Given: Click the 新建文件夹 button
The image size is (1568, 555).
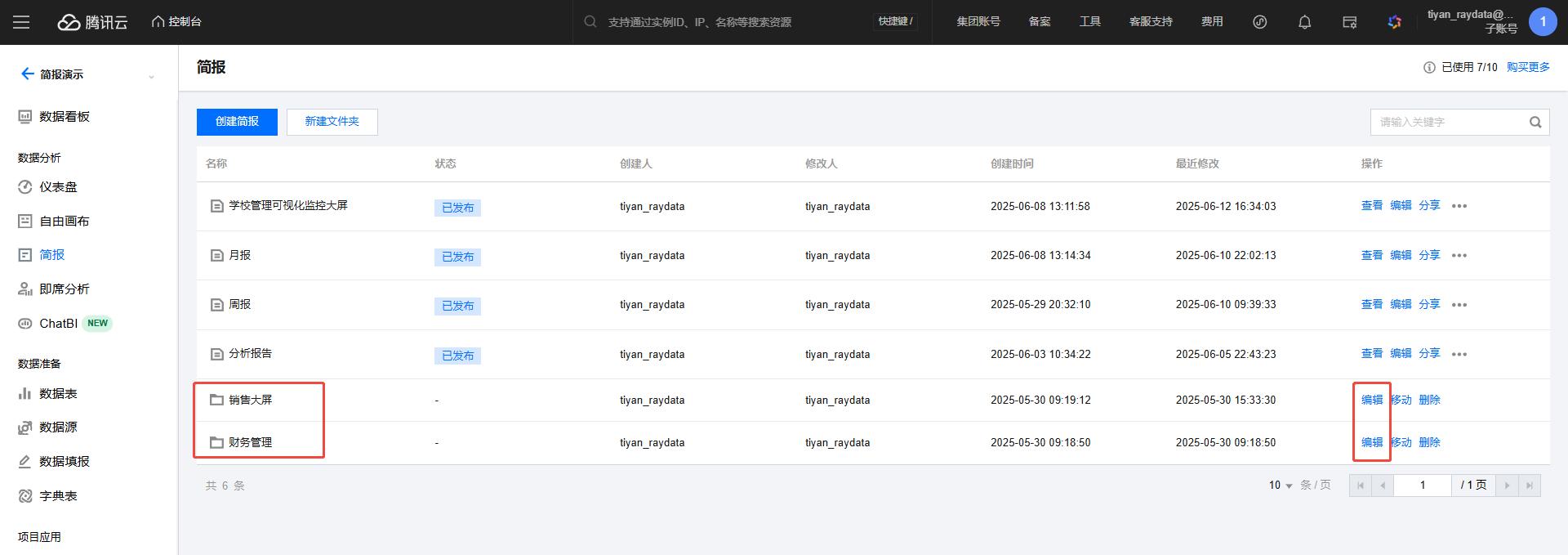Looking at the screenshot, I should [x=332, y=122].
